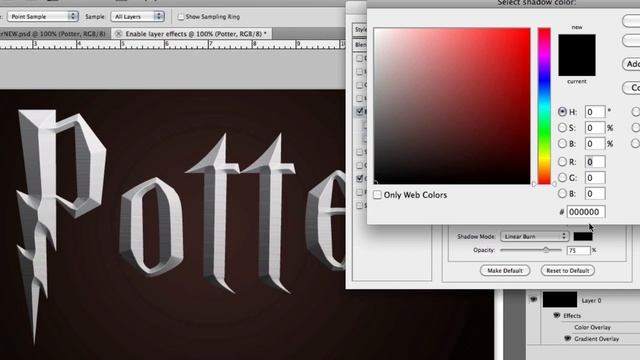
Task: Click the brightness percent input field
Action: [595, 144]
